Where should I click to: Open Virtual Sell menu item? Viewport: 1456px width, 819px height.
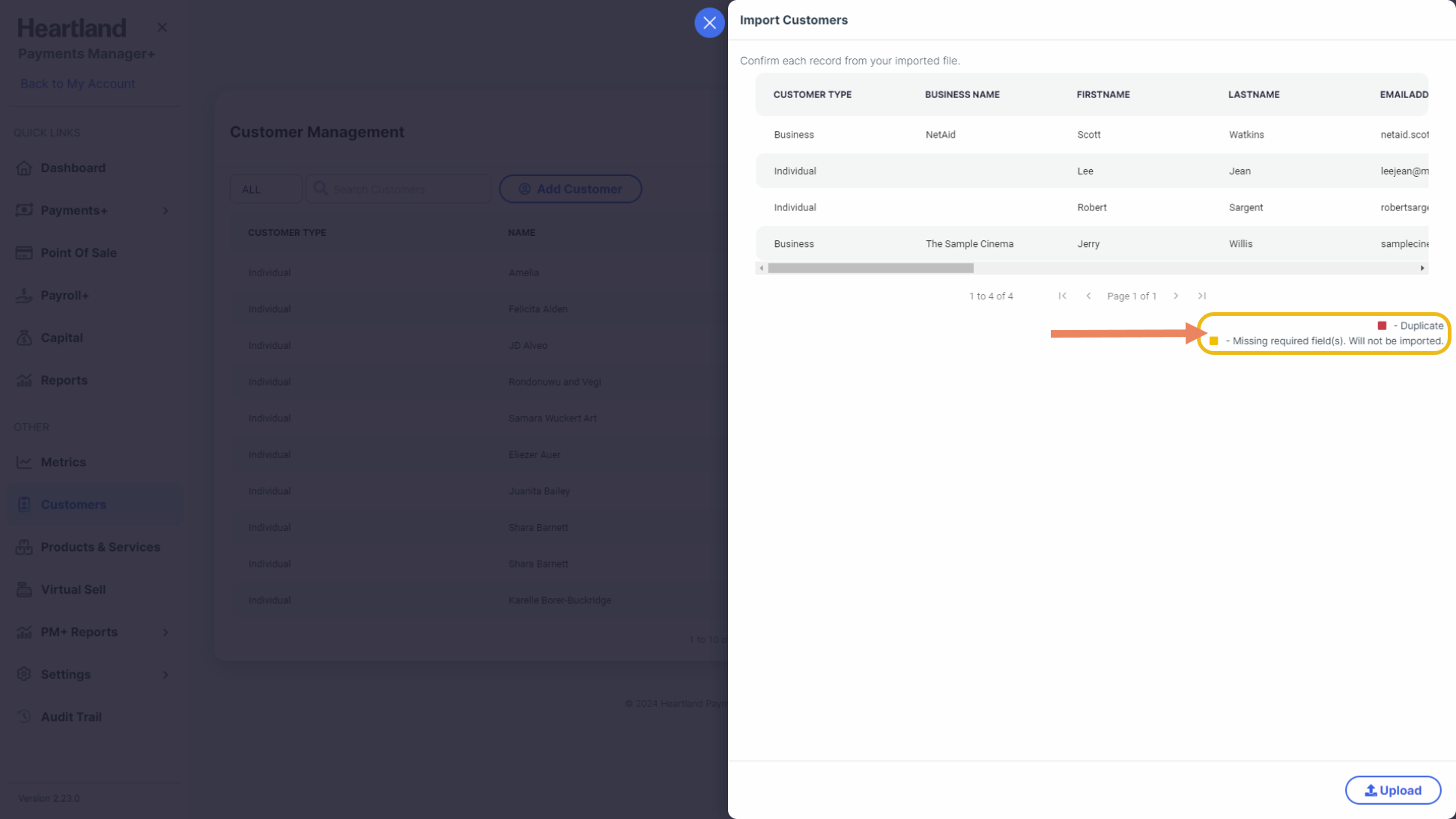73,590
